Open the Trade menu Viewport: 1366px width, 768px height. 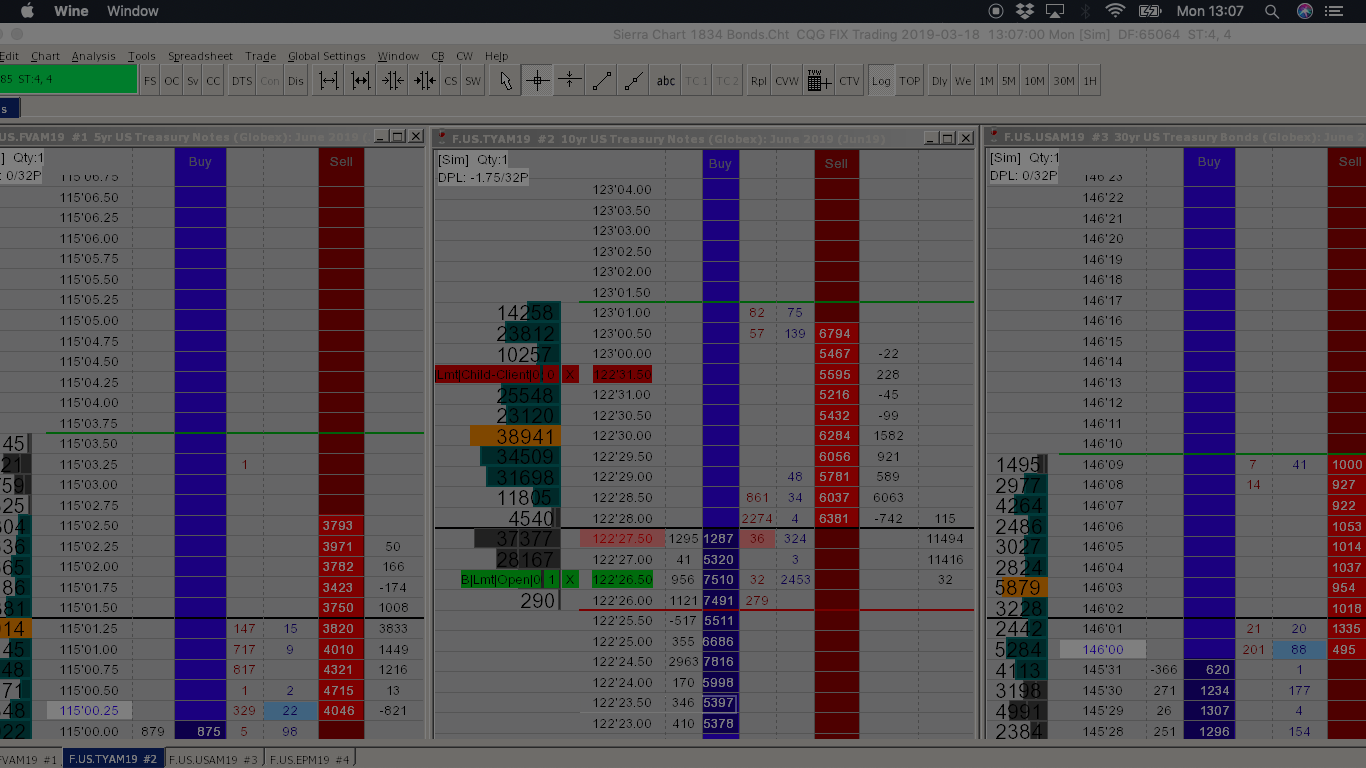point(261,56)
